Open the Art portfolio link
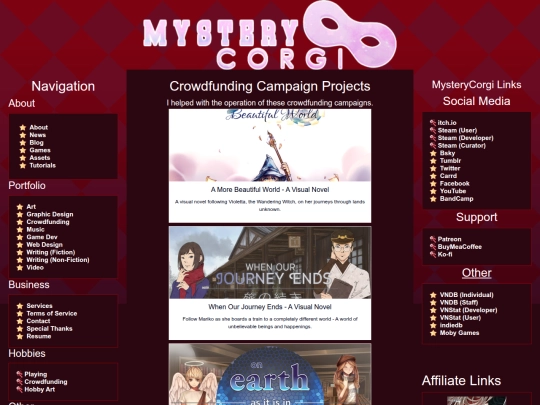 click(x=31, y=207)
